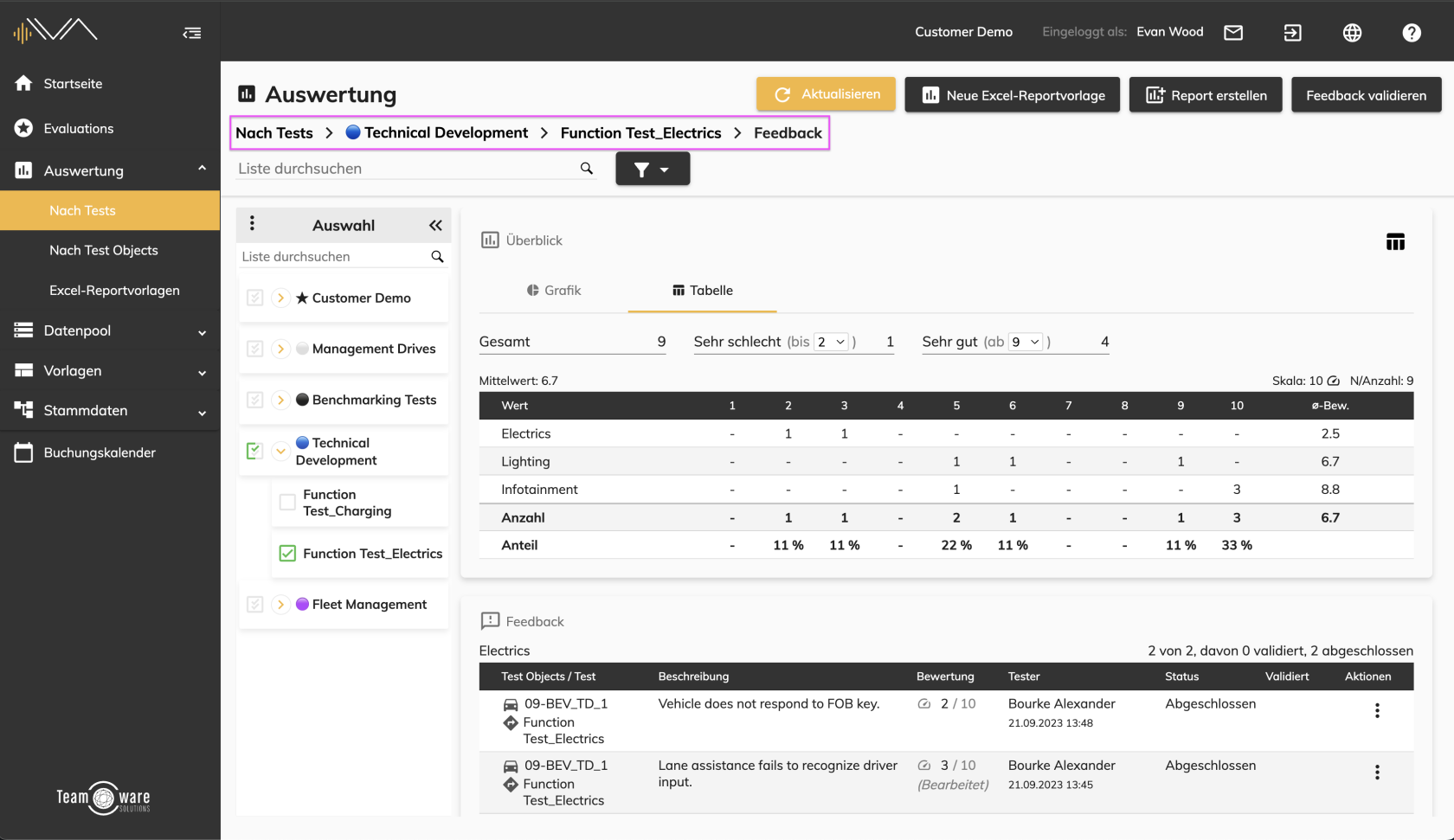Expand the Datenpool sidebar menu
The width and height of the screenshot is (1454, 840).
coord(202,332)
